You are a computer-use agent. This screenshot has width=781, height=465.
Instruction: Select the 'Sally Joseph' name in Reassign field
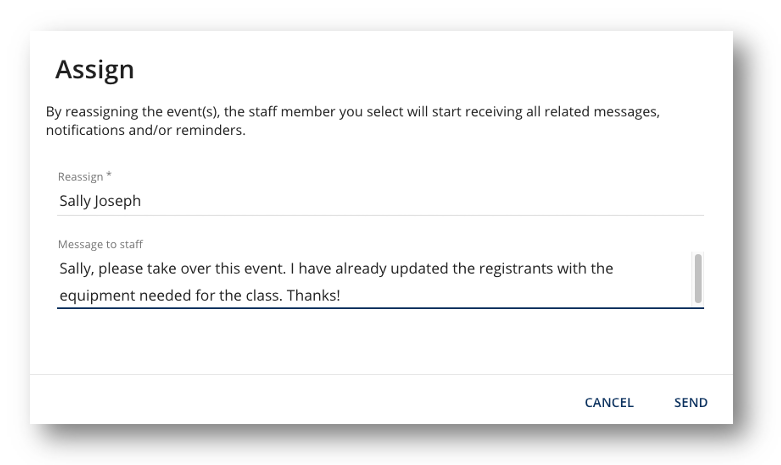tap(100, 201)
